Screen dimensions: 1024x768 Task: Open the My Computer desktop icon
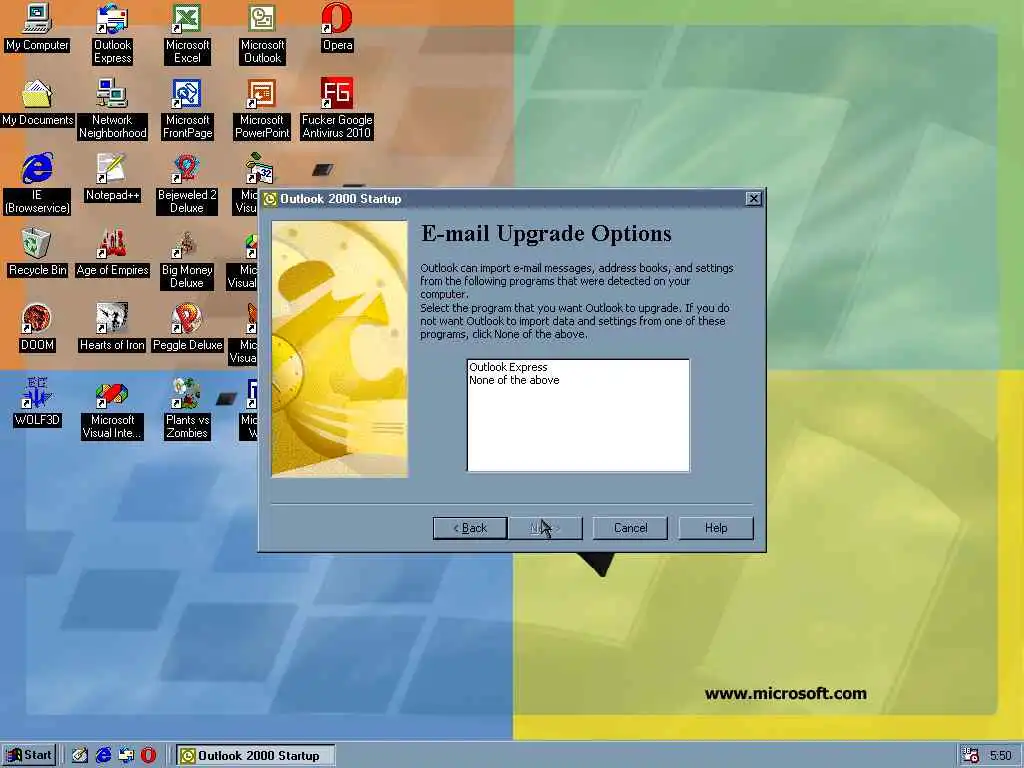point(37,27)
